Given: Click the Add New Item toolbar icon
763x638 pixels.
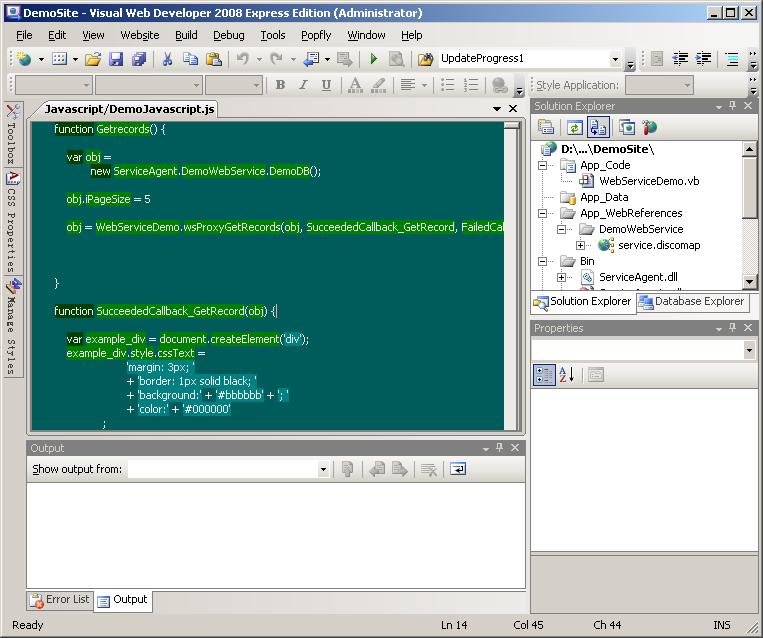Looking at the screenshot, I should [x=59, y=59].
